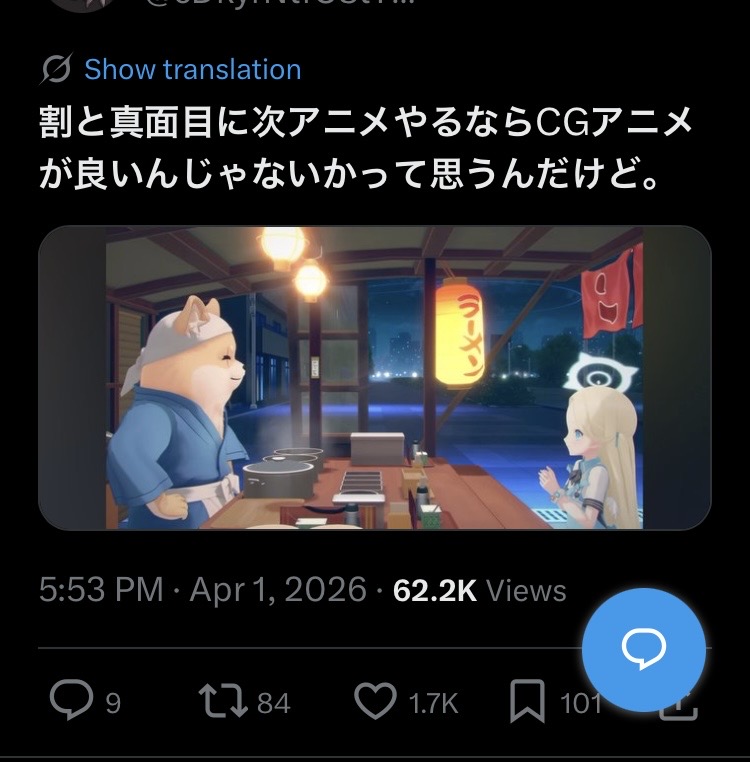Tap the repost count showing 84
The image size is (750, 762).
(274, 703)
